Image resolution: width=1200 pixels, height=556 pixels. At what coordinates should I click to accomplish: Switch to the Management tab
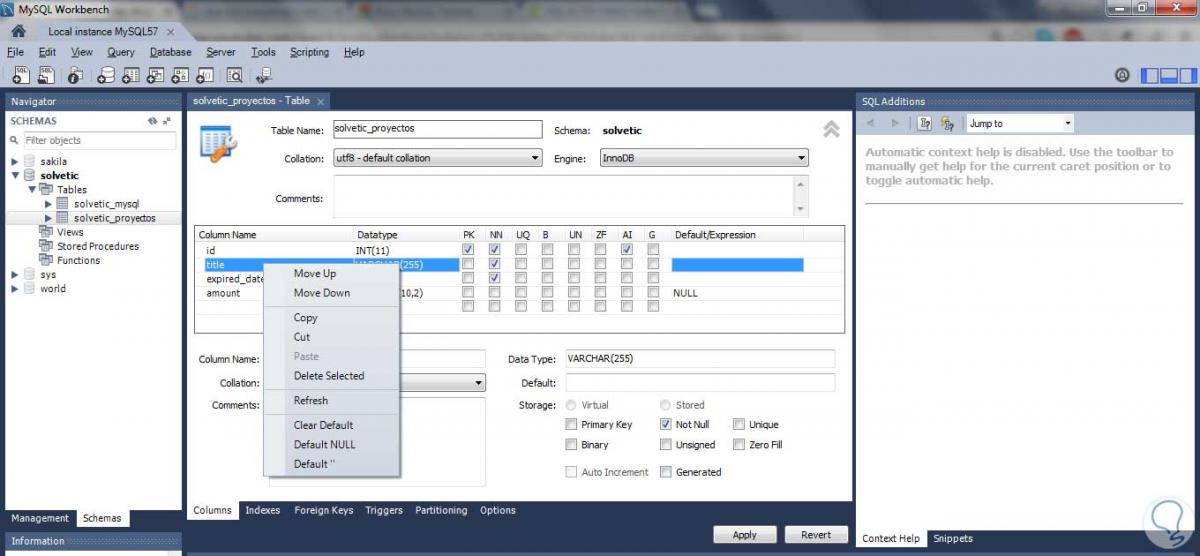tap(40, 518)
